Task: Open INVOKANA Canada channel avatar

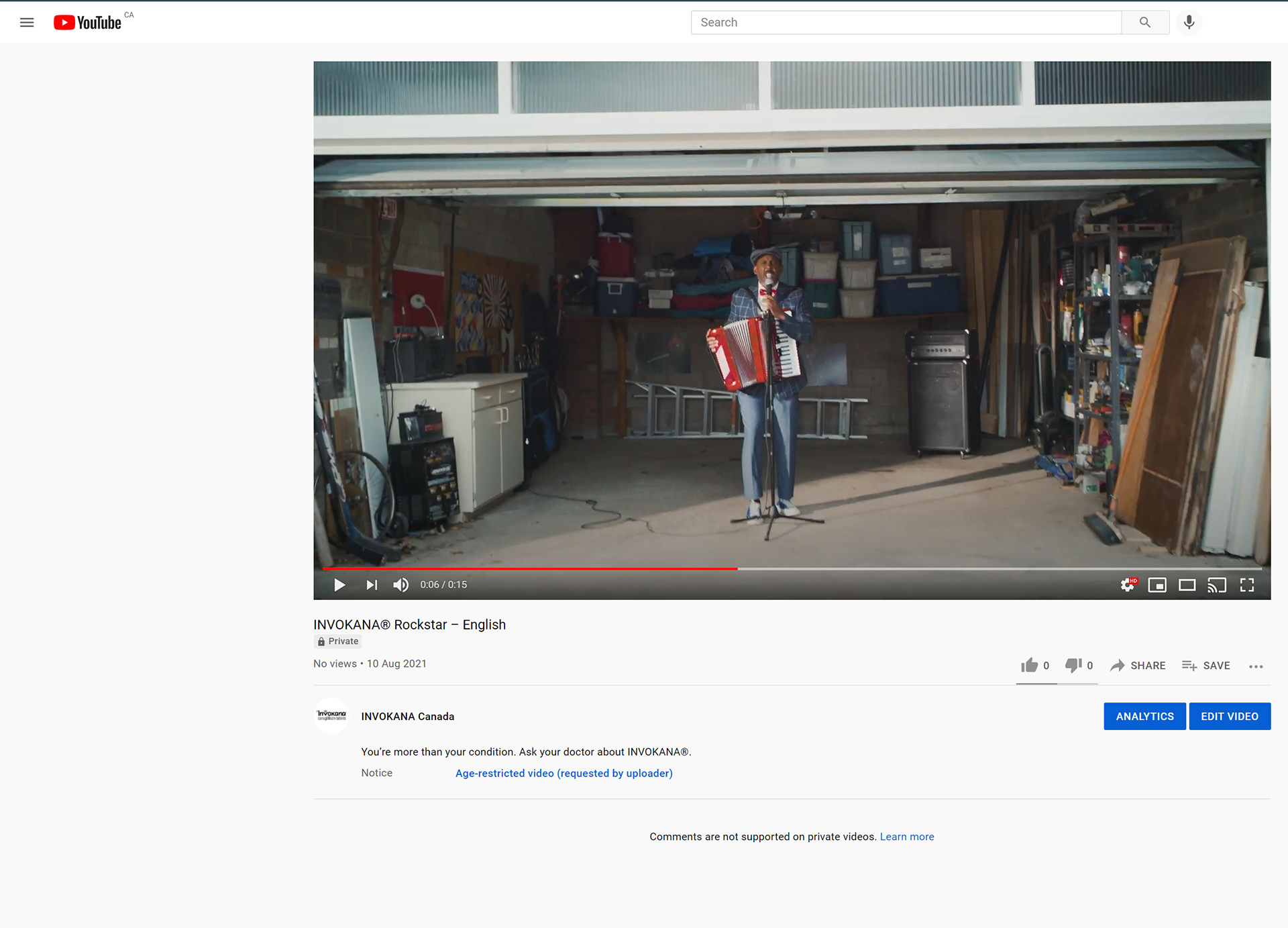Action: tap(331, 715)
